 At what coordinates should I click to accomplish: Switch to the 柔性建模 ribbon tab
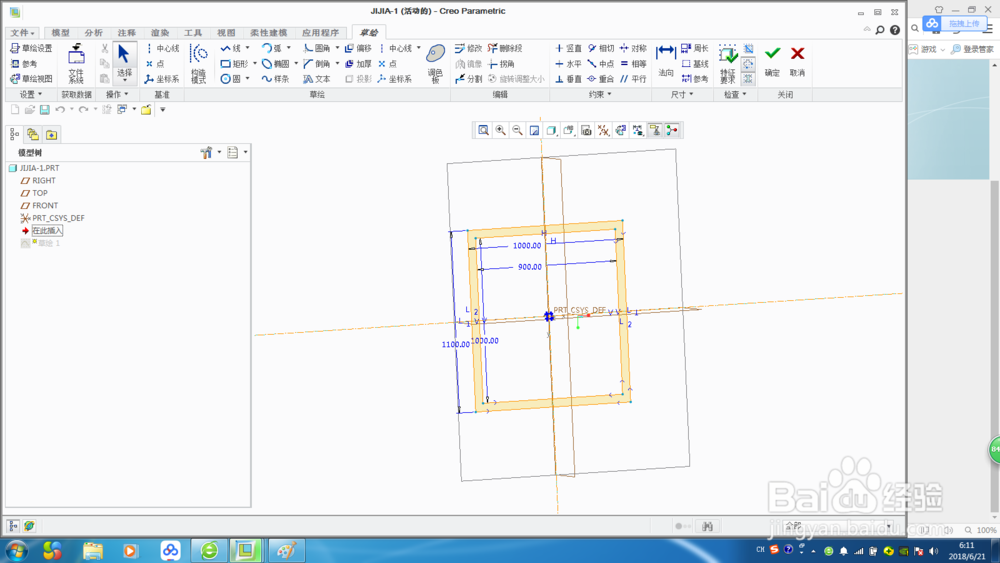tap(268, 33)
